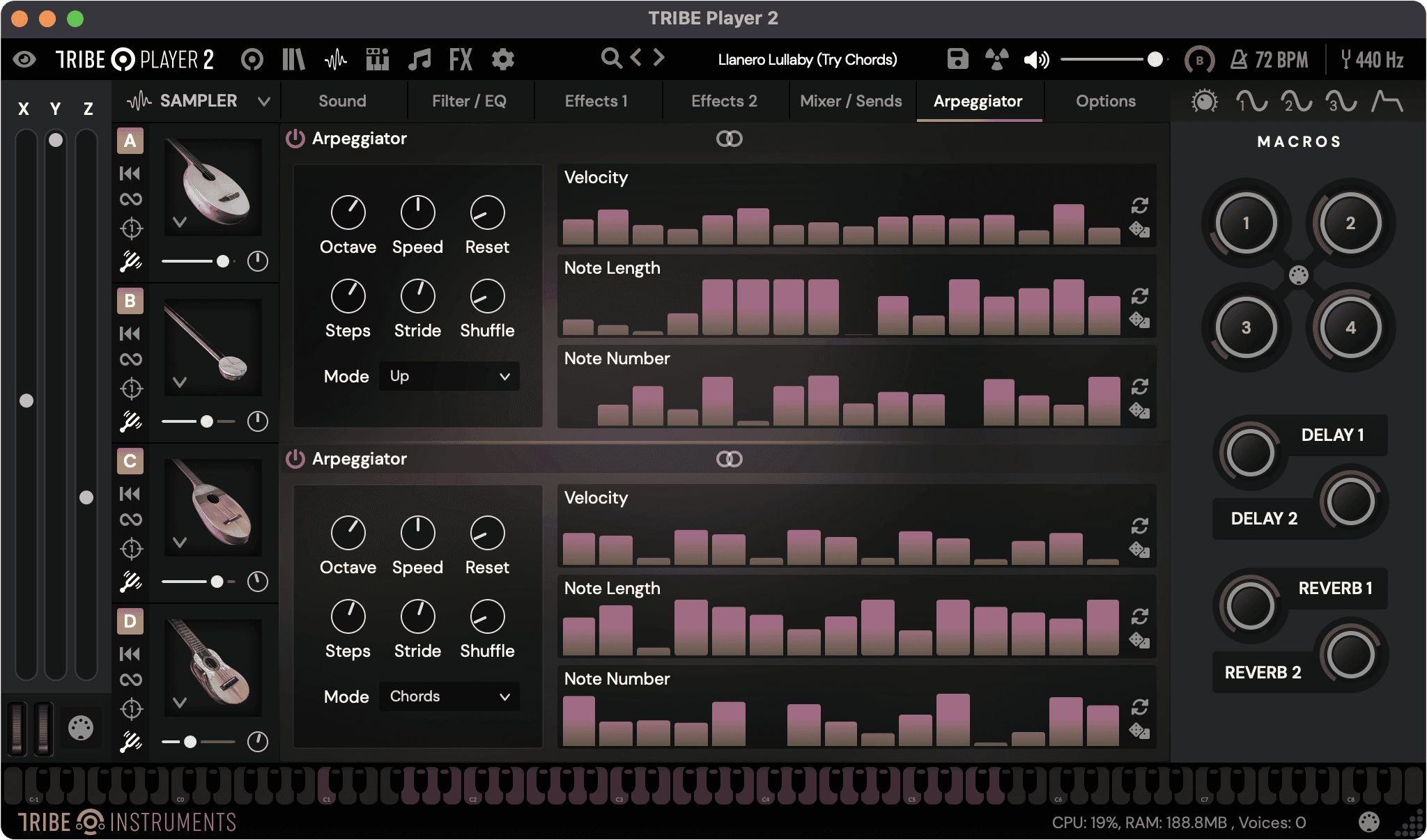
Task: Enable looping on slot A with the infinity icon
Action: pos(130,199)
